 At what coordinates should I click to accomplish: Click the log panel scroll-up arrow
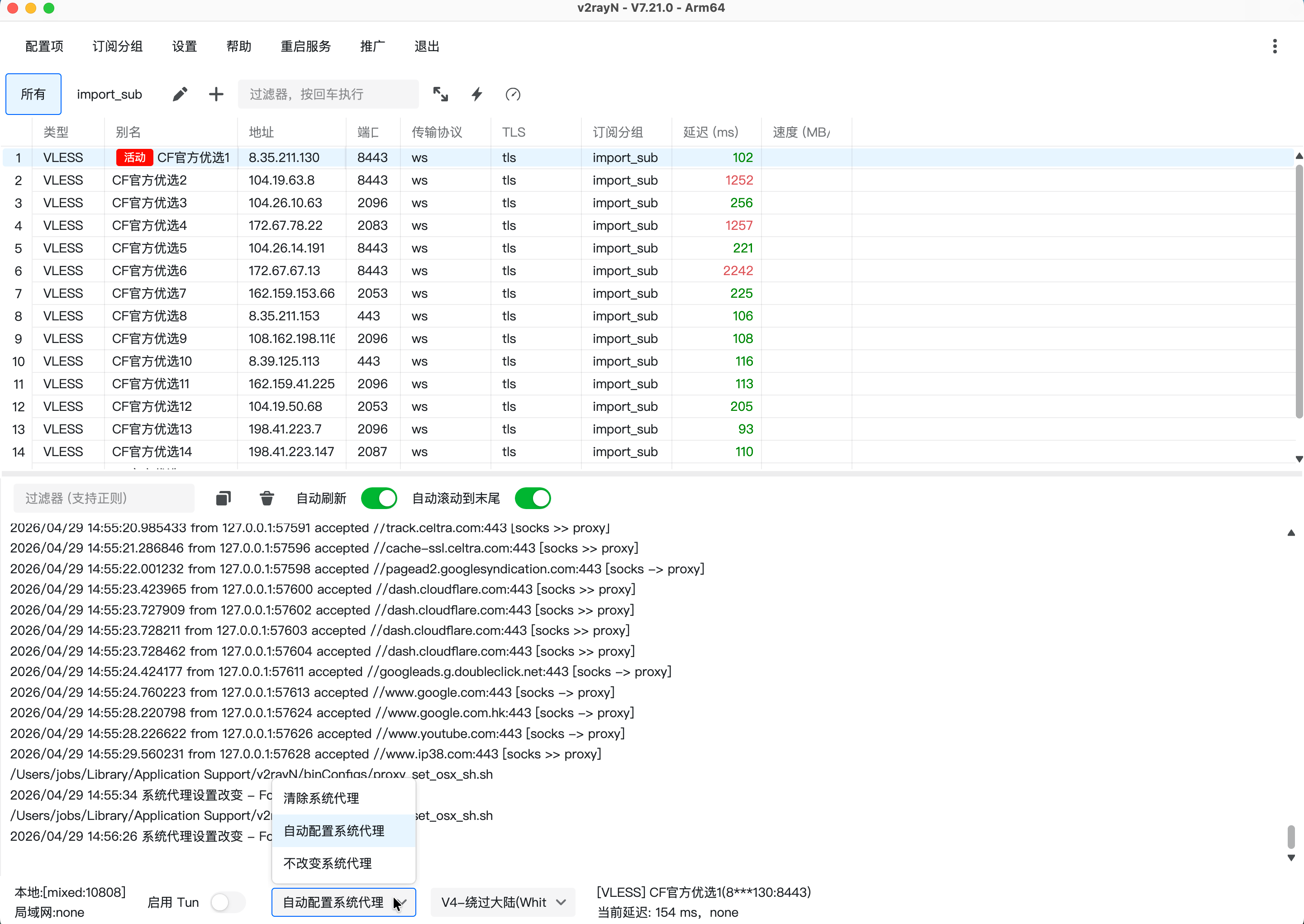[x=1291, y=533]
